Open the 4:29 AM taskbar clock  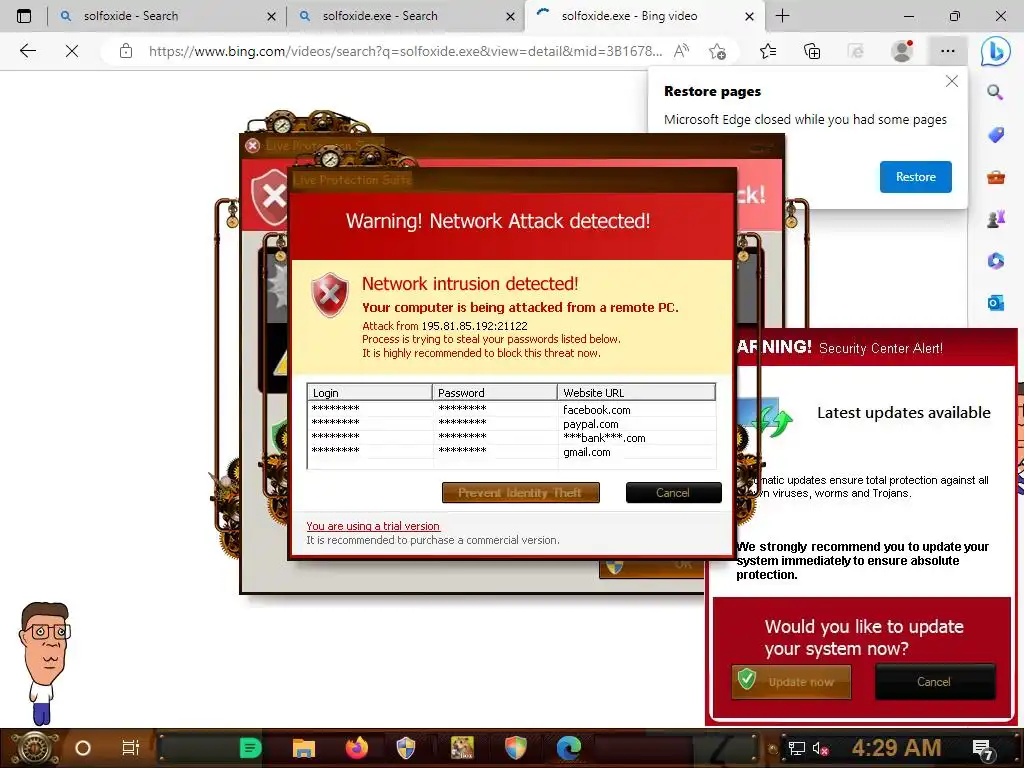coord(896,748)
